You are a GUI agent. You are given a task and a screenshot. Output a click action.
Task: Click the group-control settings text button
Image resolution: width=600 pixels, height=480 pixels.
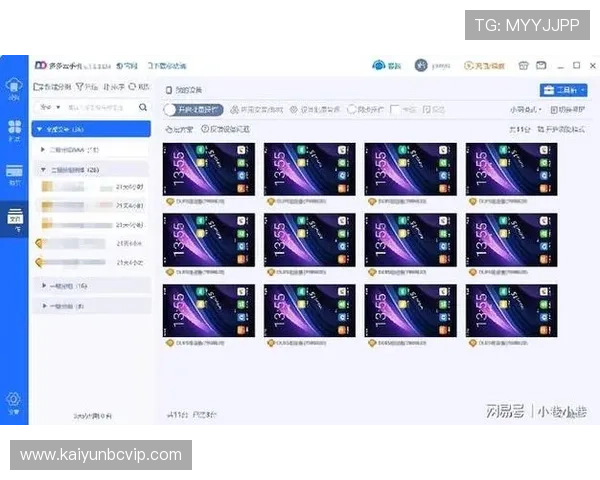320,110
